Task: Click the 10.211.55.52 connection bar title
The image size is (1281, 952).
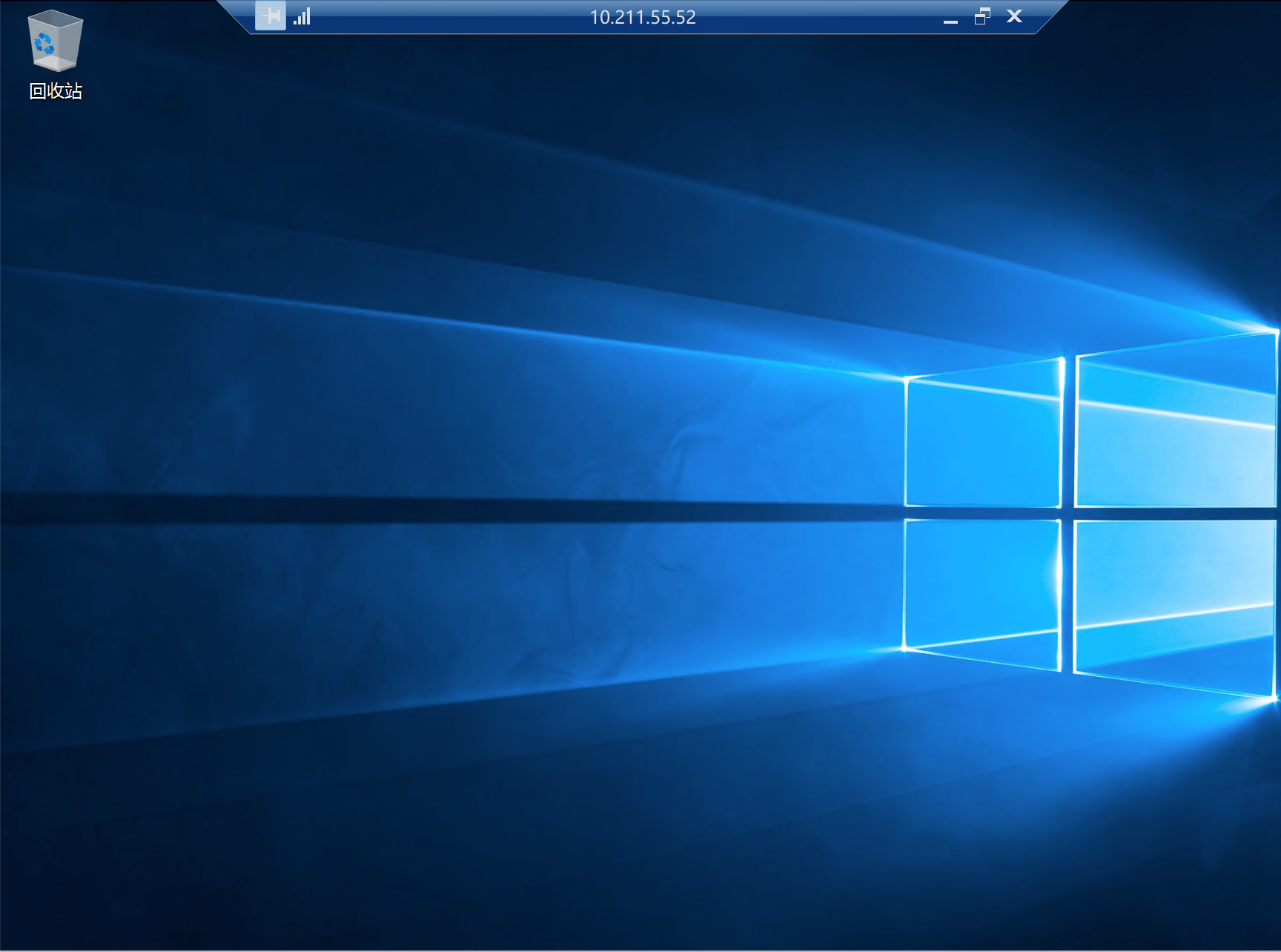Action: tap(642, 17)
